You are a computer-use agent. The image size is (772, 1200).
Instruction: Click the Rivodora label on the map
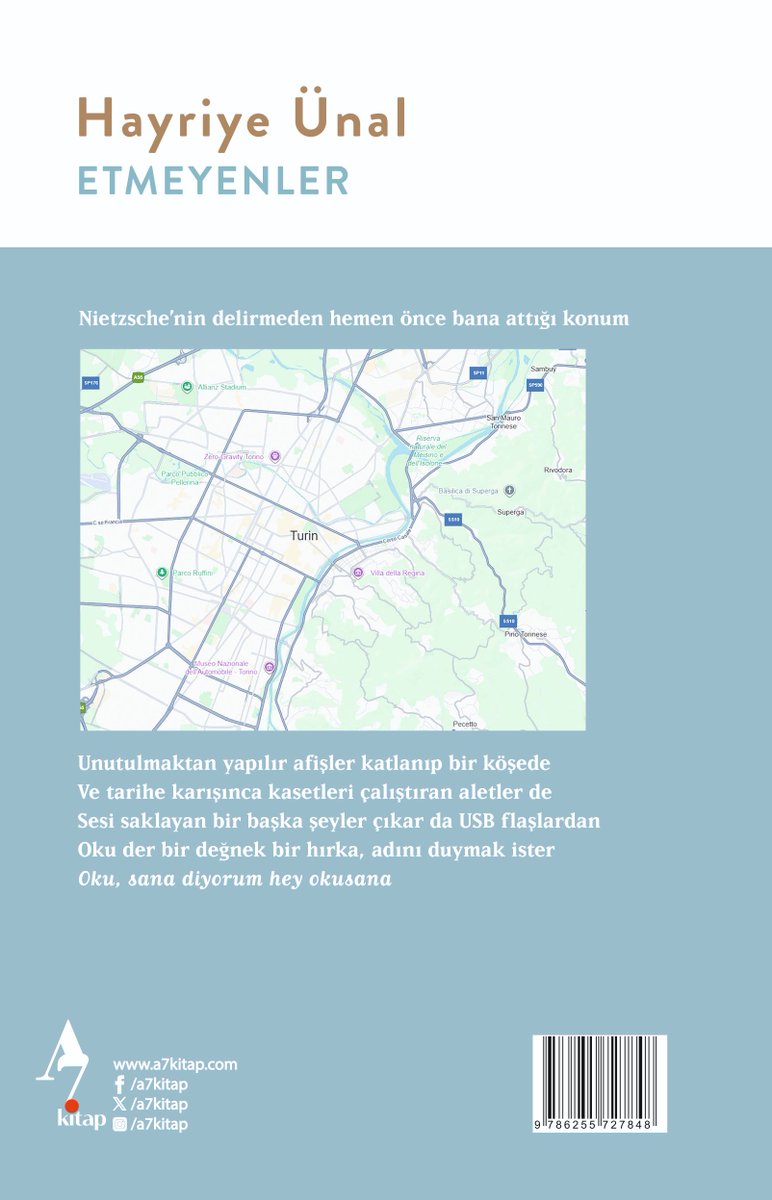(x=557, y=470)
